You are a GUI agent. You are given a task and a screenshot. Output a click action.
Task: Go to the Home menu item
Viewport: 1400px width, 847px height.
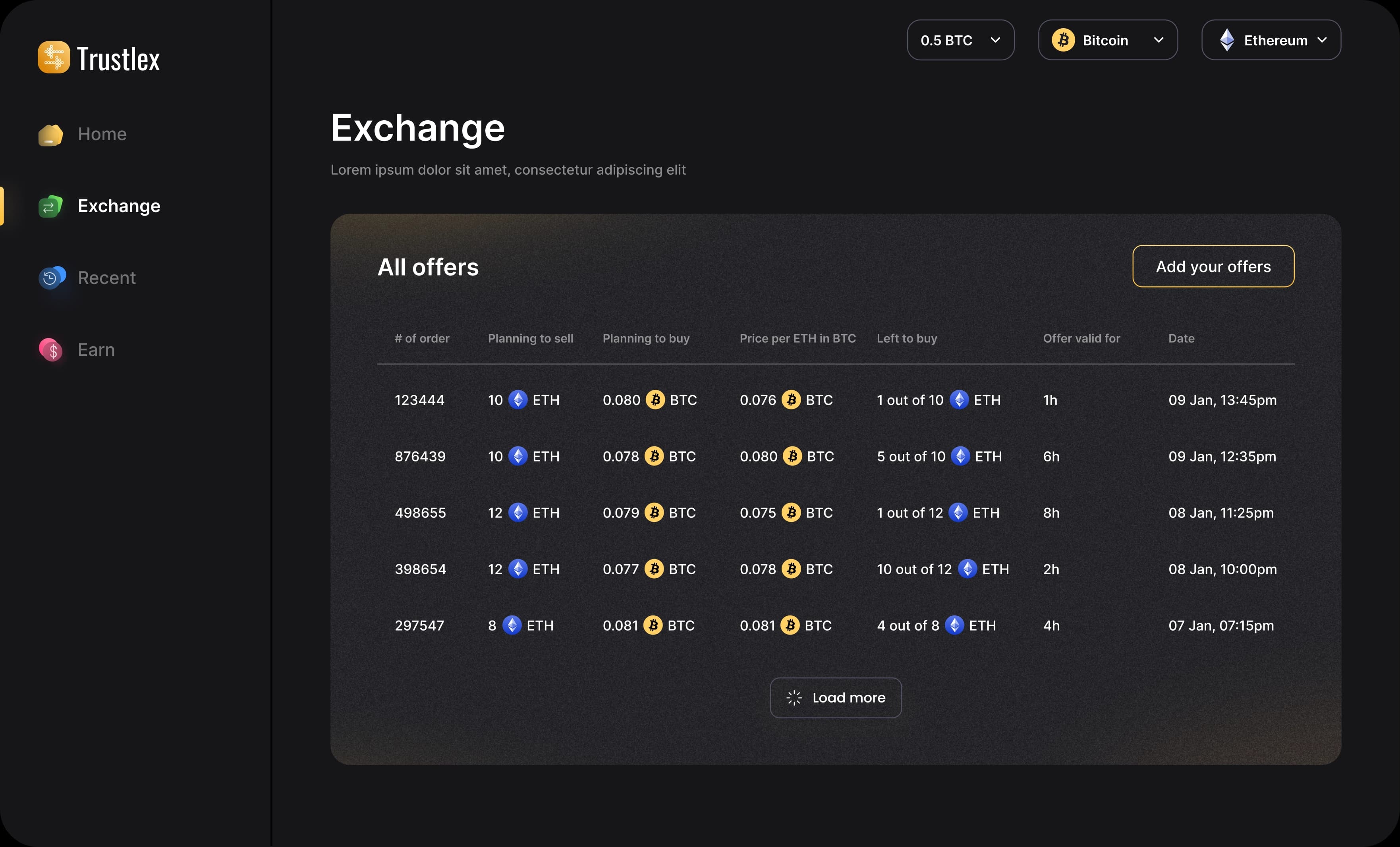point(102,135)
